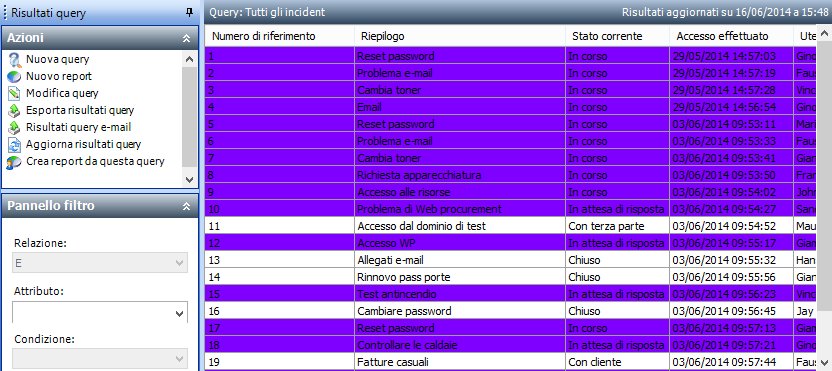Open the Condizione dropdown

coord(179,359)
